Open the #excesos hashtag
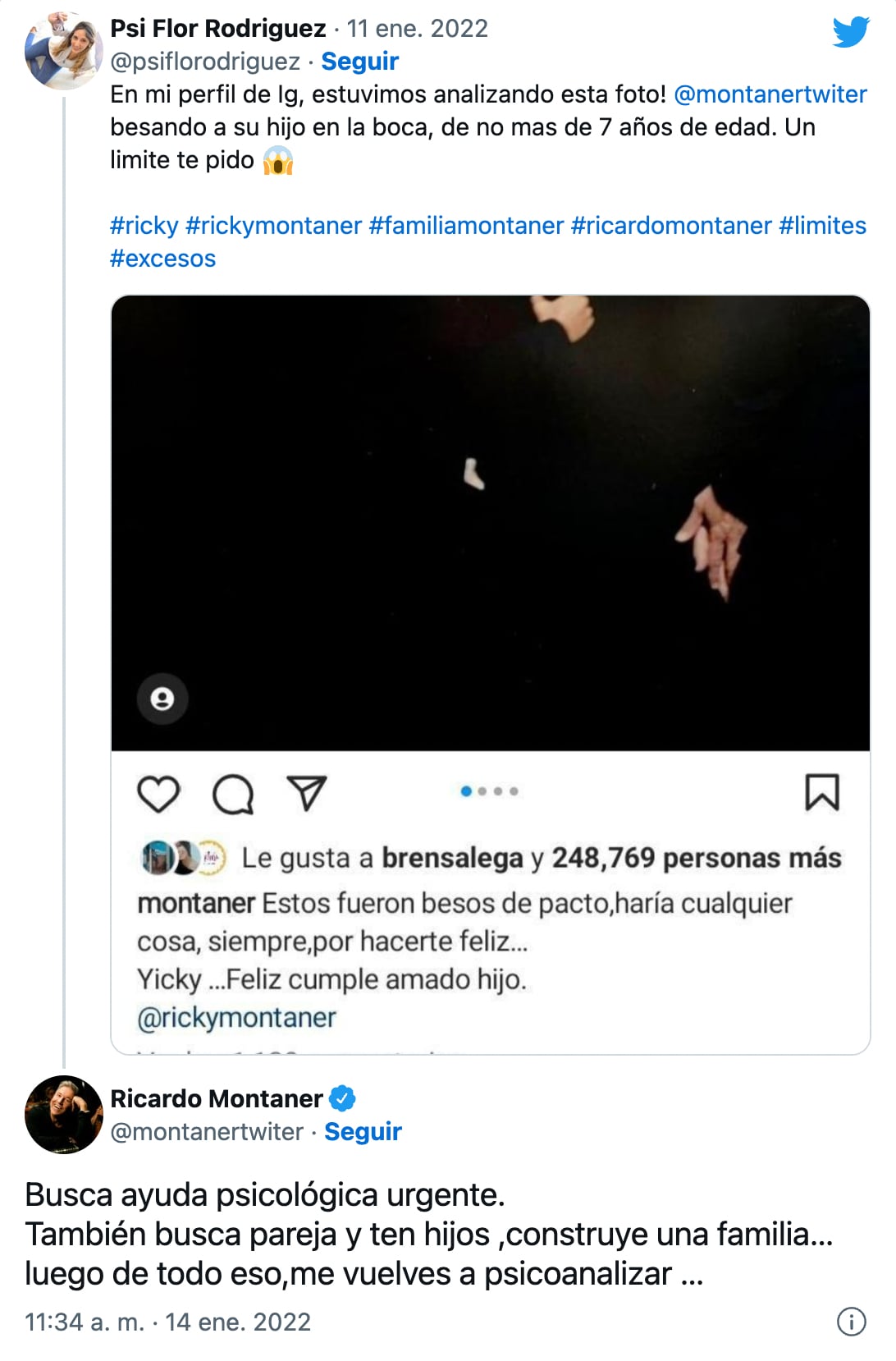The height and width of the screenshot is (1361, 896). click(x=162, y=259)
